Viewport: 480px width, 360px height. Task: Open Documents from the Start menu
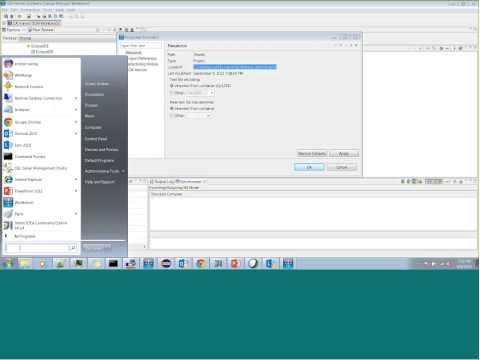point(94,94)
